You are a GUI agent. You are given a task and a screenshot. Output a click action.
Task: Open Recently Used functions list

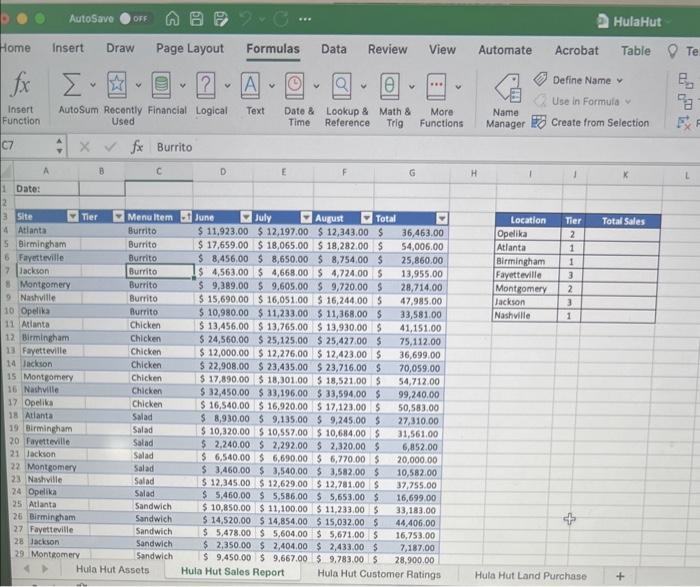[x=122, y=99]
